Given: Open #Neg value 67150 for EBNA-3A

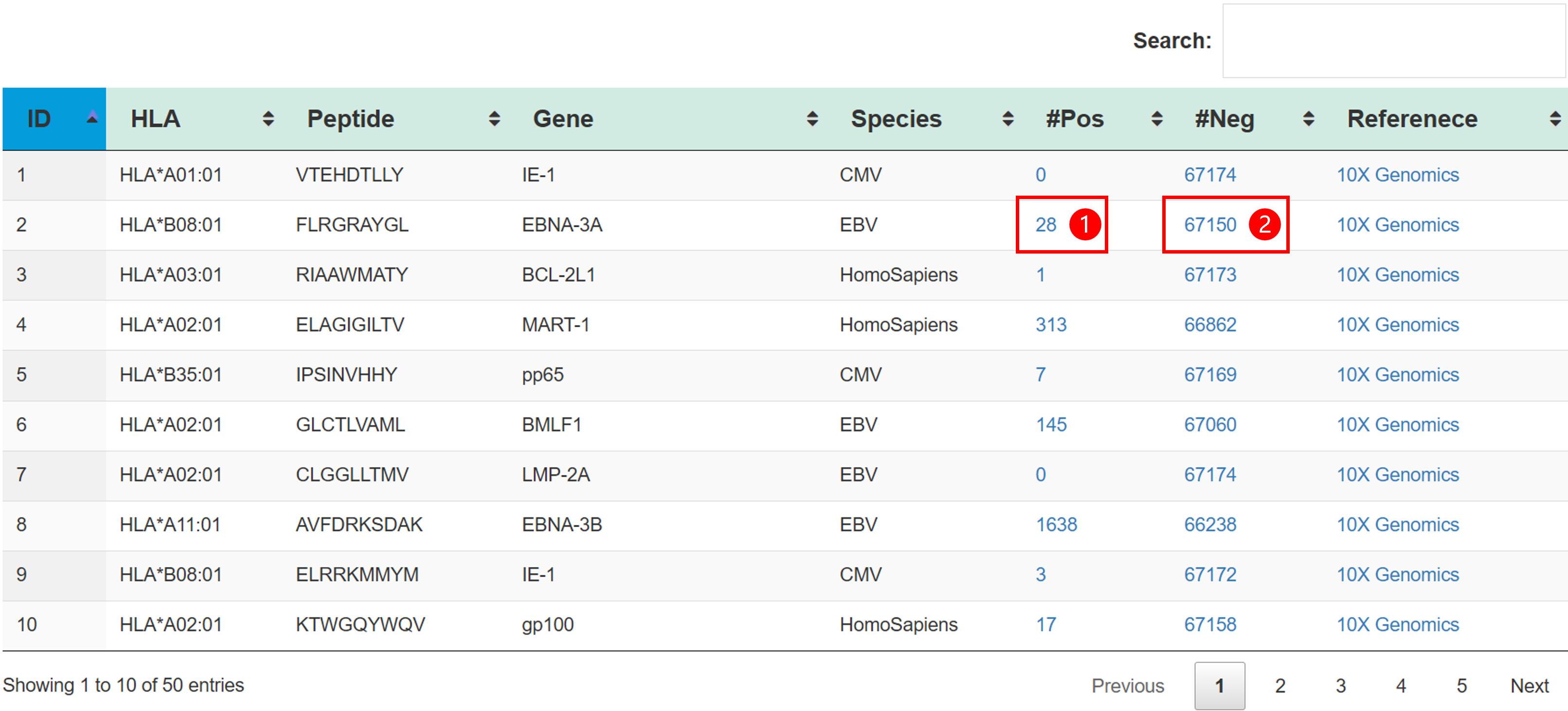Looking at the screenshot, I should tap(1209, 225).
